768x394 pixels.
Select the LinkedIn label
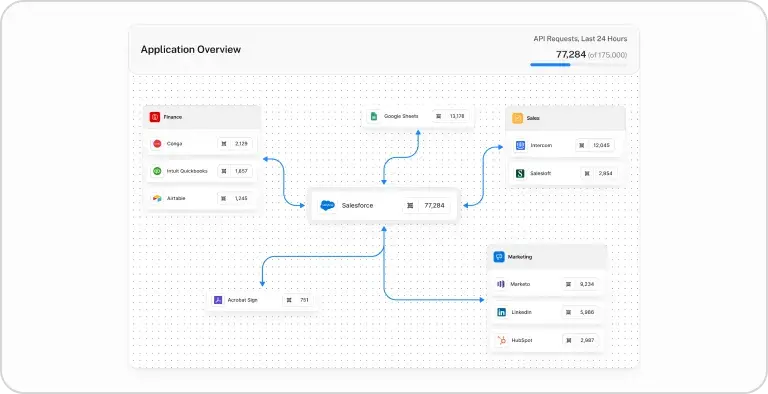[x=522, y=312]
